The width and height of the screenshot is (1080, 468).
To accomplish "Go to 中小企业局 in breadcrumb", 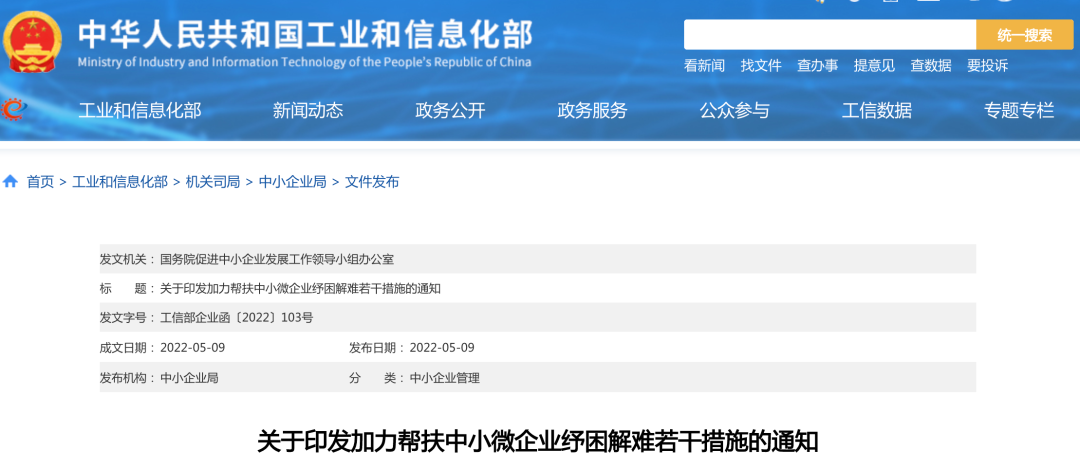I will [292, 182].
